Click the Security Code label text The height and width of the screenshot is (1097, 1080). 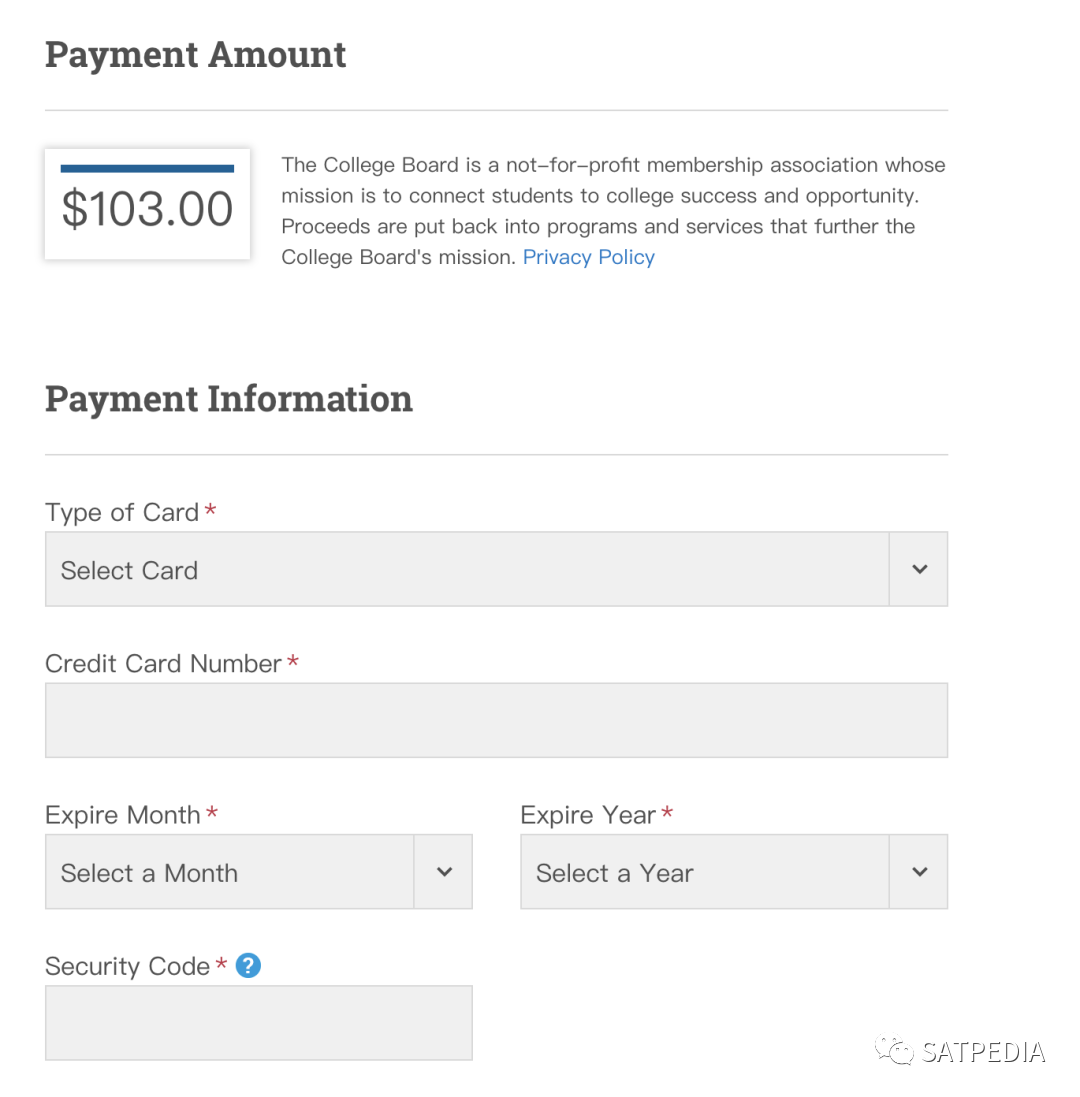pos(127,966)
